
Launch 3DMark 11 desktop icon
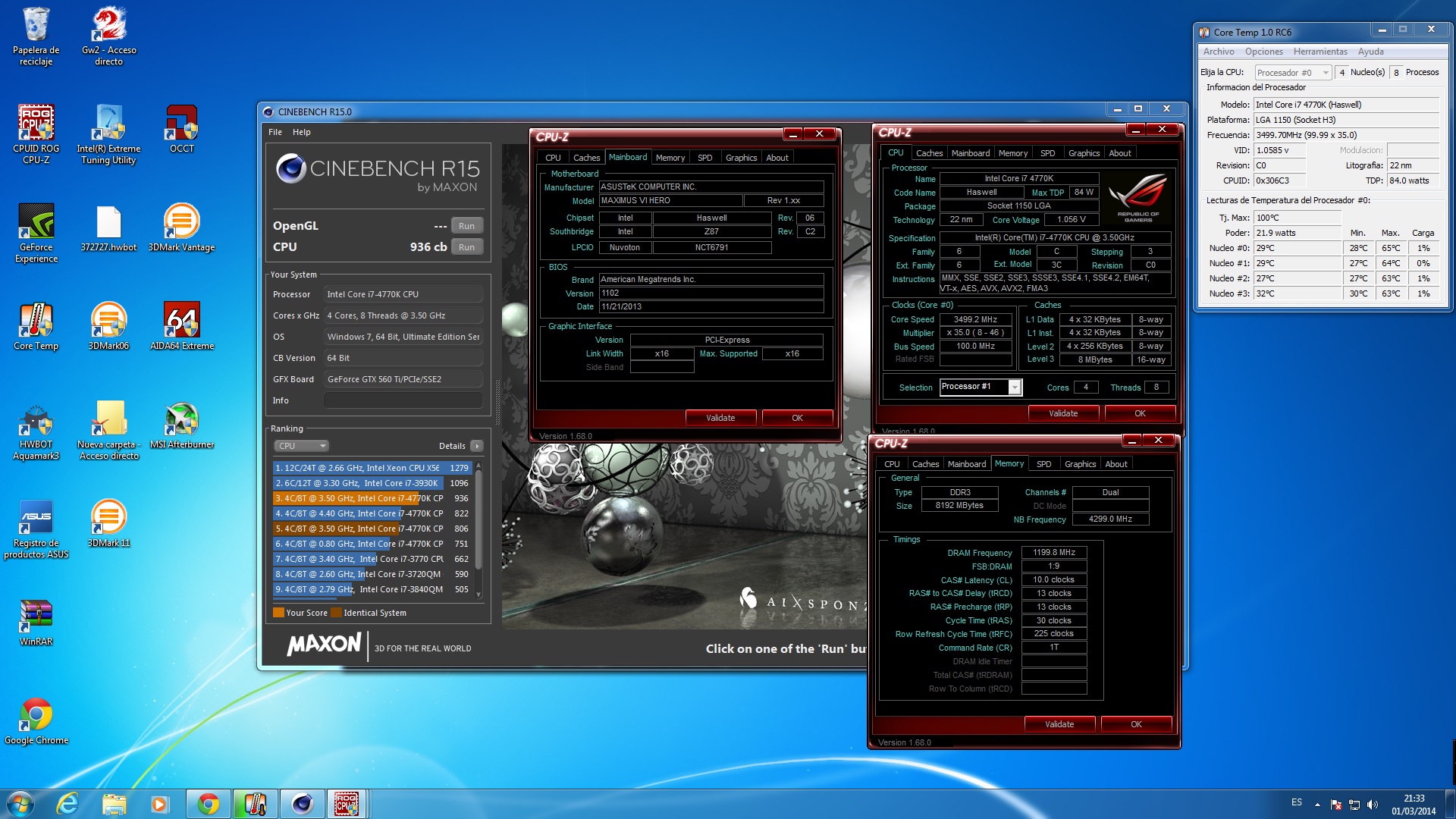coord(108,523)
